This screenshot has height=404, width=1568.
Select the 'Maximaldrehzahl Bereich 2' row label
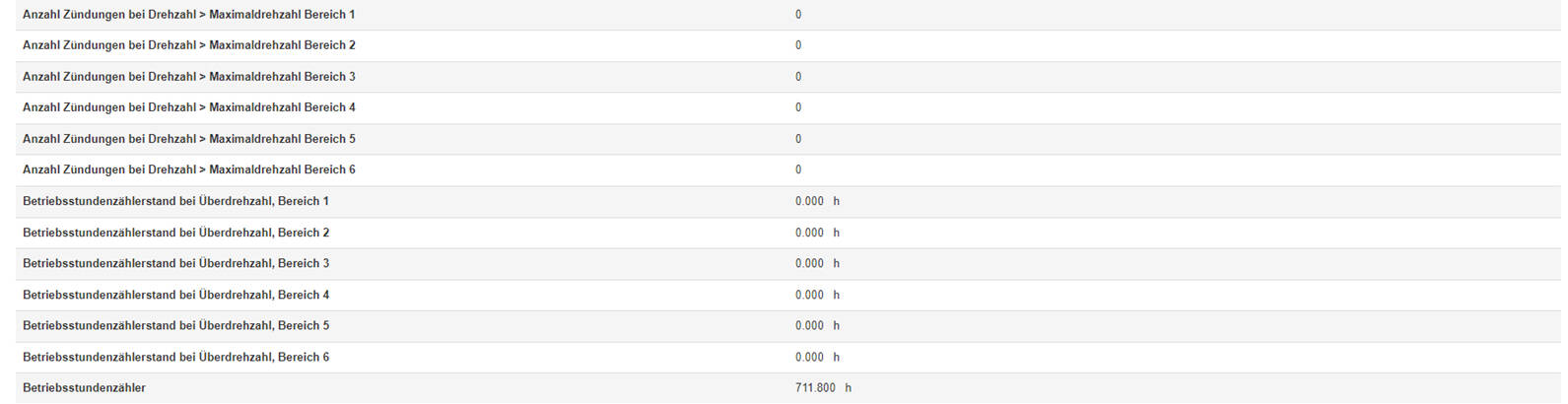pyautogui.click(x=188, y=45)
